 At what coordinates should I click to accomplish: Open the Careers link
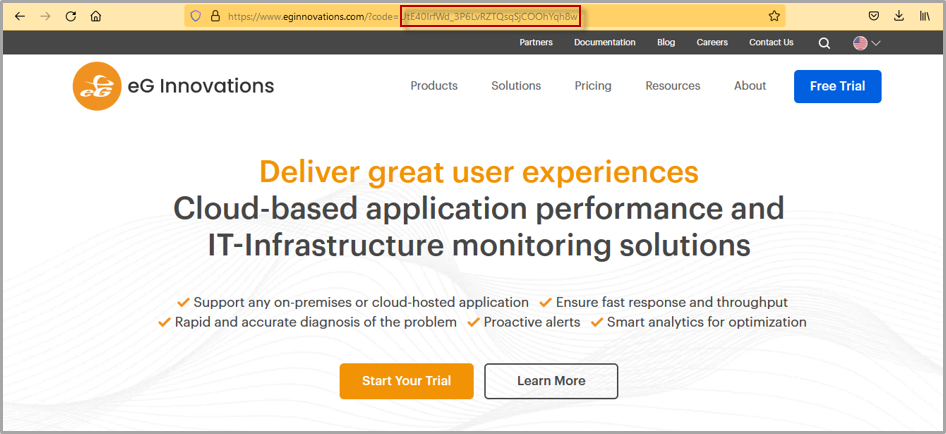(x=712, y=42)
